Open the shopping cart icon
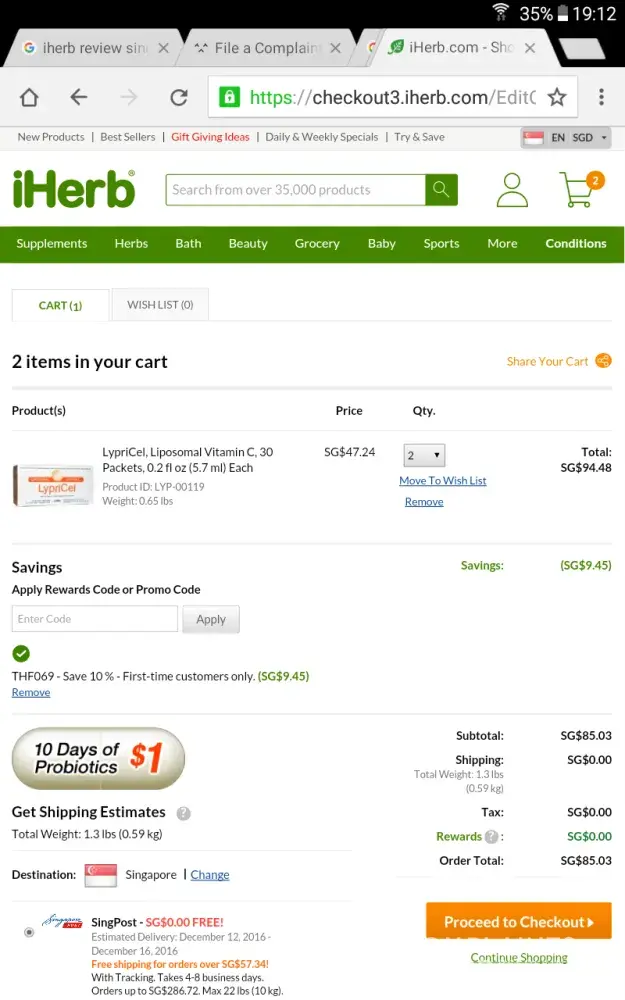 (x=579, y=189)
